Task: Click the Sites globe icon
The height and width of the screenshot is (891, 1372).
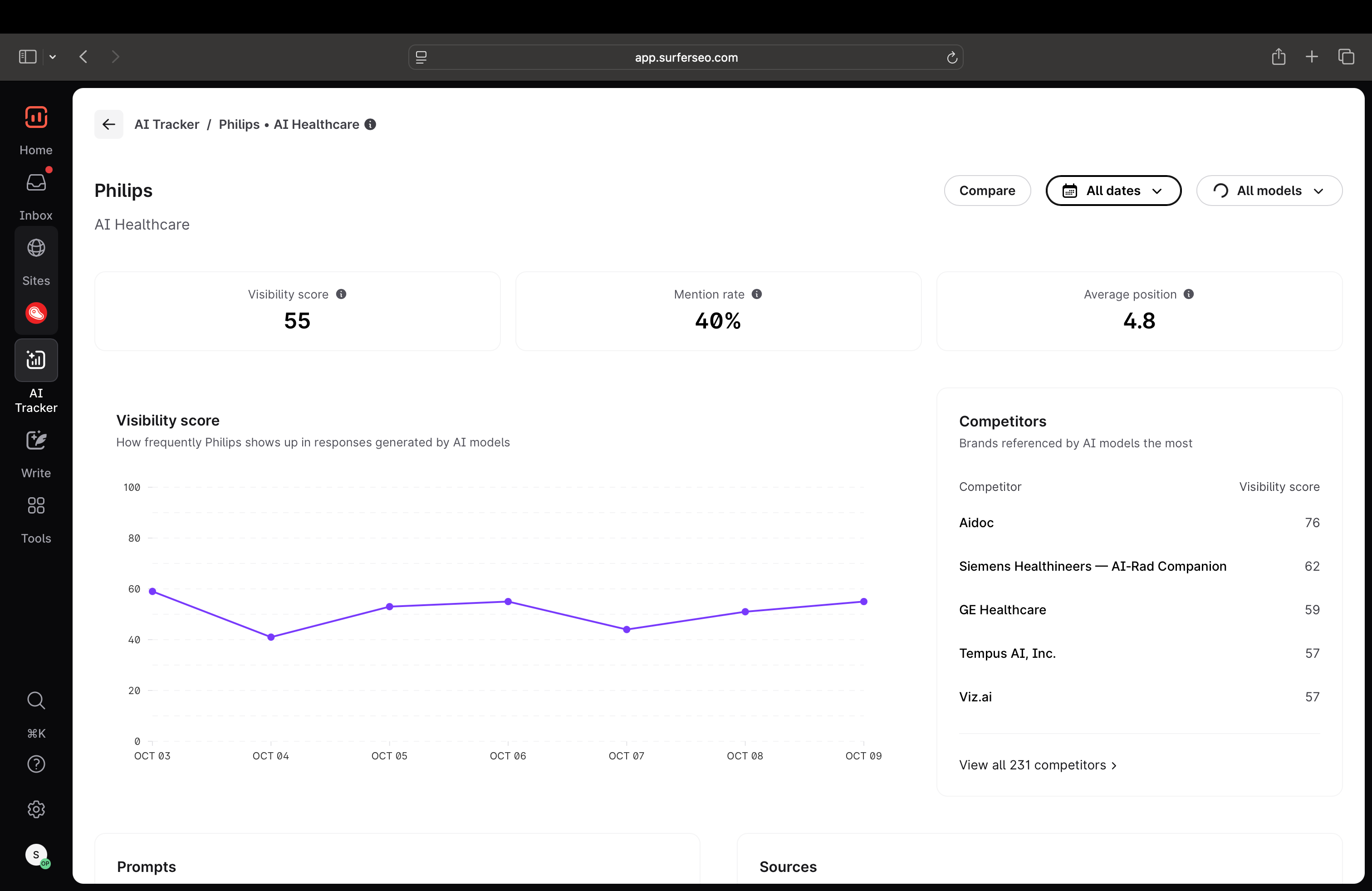Action: (x=36, y=249)
